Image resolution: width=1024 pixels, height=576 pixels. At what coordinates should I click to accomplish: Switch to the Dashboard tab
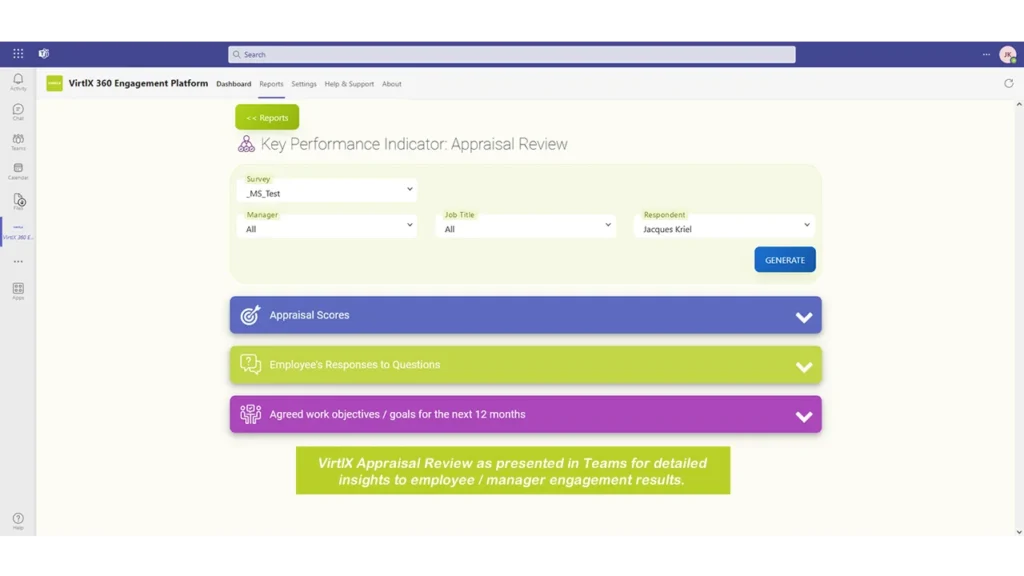pos(233,84)
